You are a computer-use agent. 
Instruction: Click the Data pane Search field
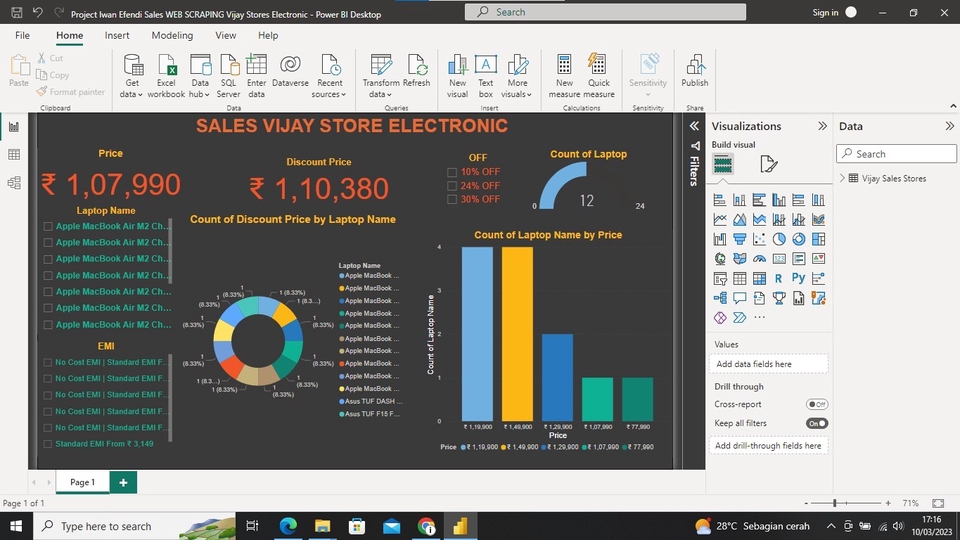coord(896,154)
